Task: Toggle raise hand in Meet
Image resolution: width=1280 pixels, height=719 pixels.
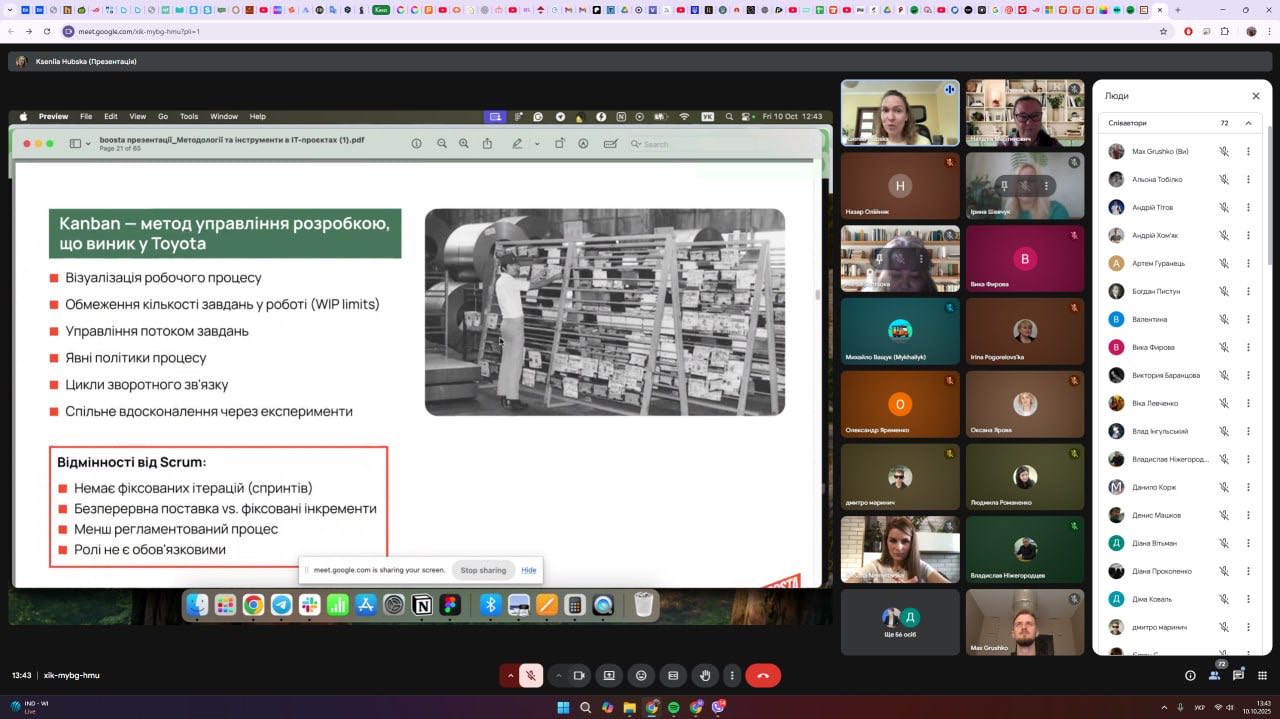Action: point(705,675)
